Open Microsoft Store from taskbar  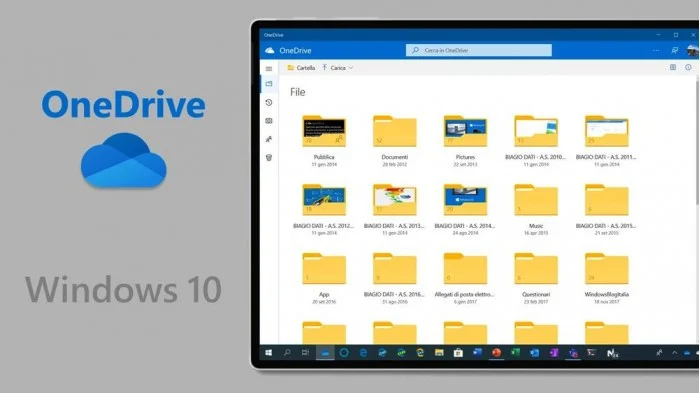pyautogui.click(x=458, y=353)
